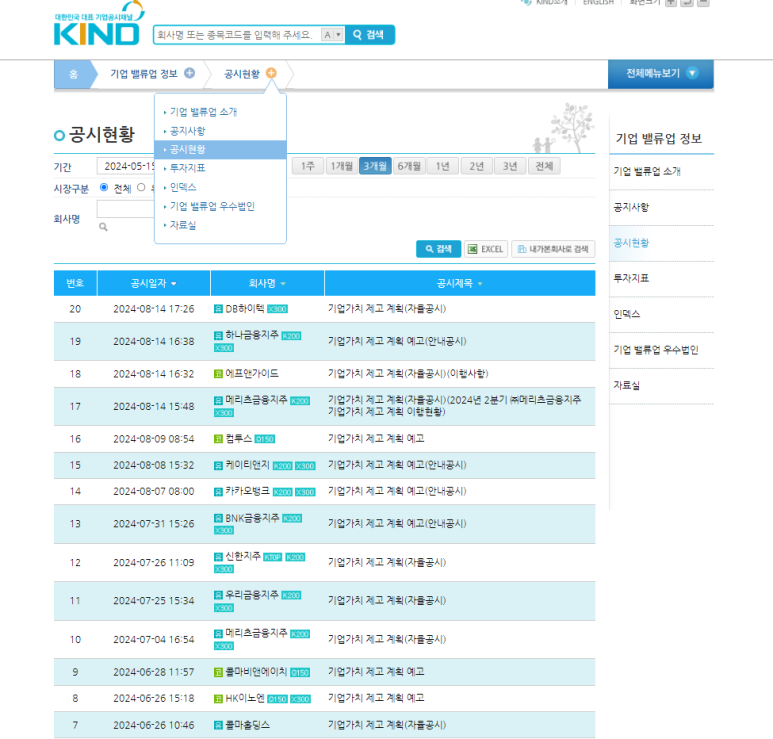Viewport: 773px width, 739px height.
Task: Set period to 1주
Action: coord(308,166)
